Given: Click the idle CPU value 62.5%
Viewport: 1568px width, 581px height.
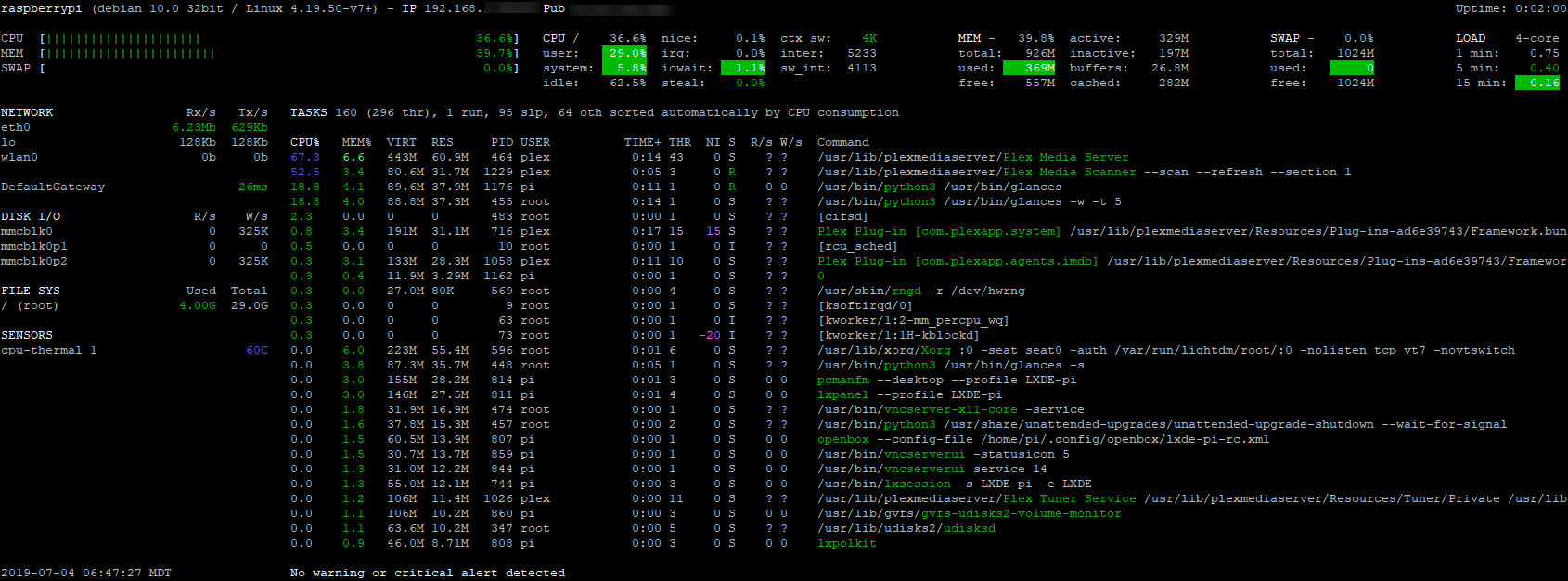Looking at the screenshot, I should coord(628,84).
